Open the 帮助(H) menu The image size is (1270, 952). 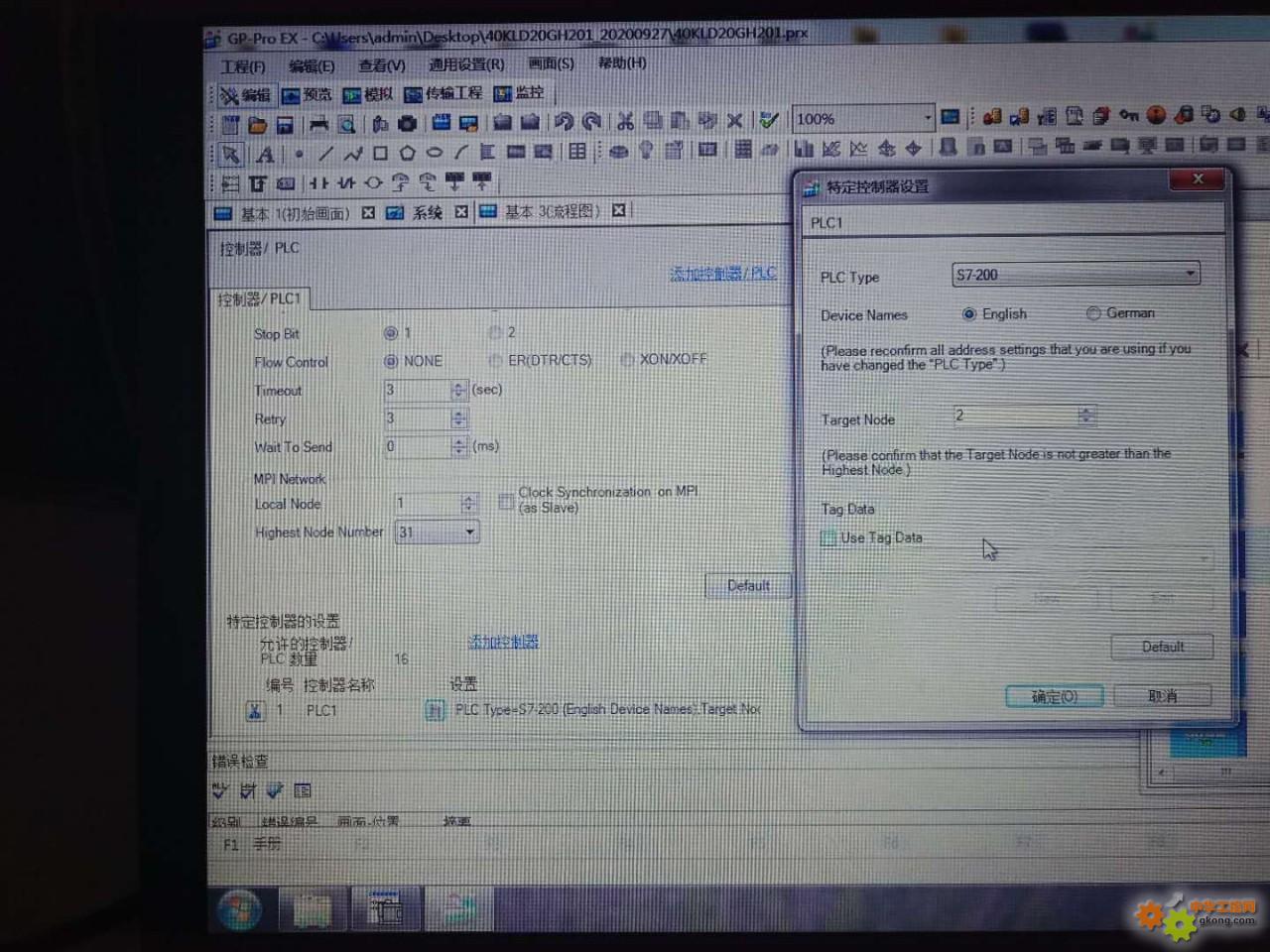622,62
